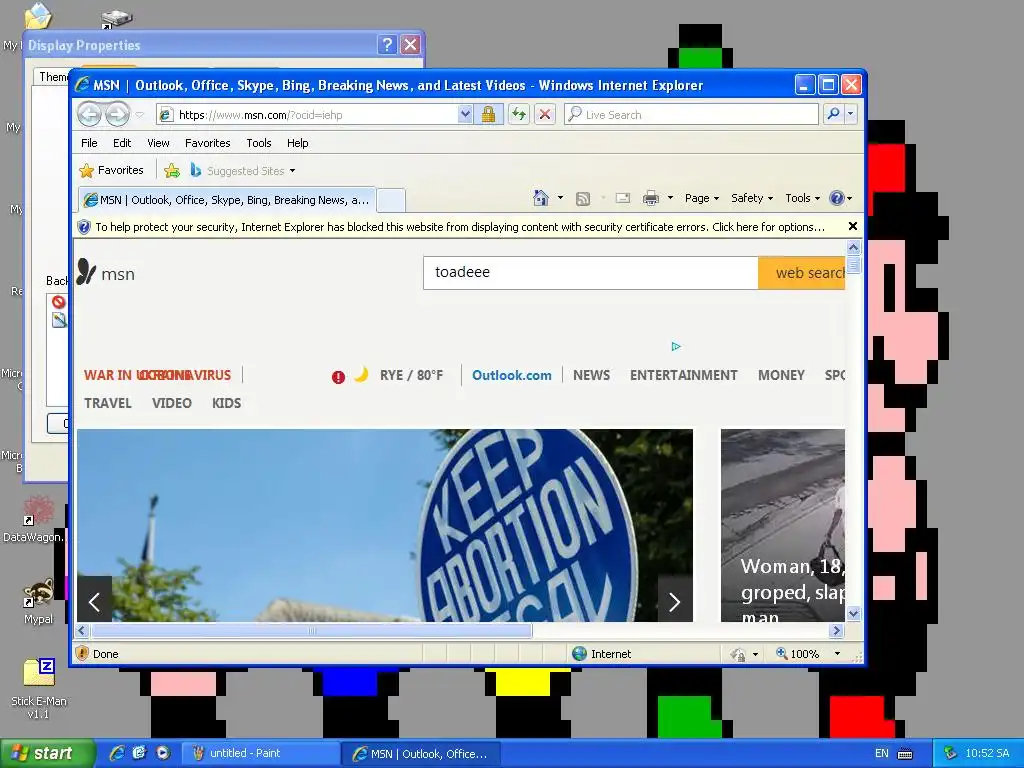Open the 100% zoom level dropdown
1024x768 pixels.
coord(837,654)
